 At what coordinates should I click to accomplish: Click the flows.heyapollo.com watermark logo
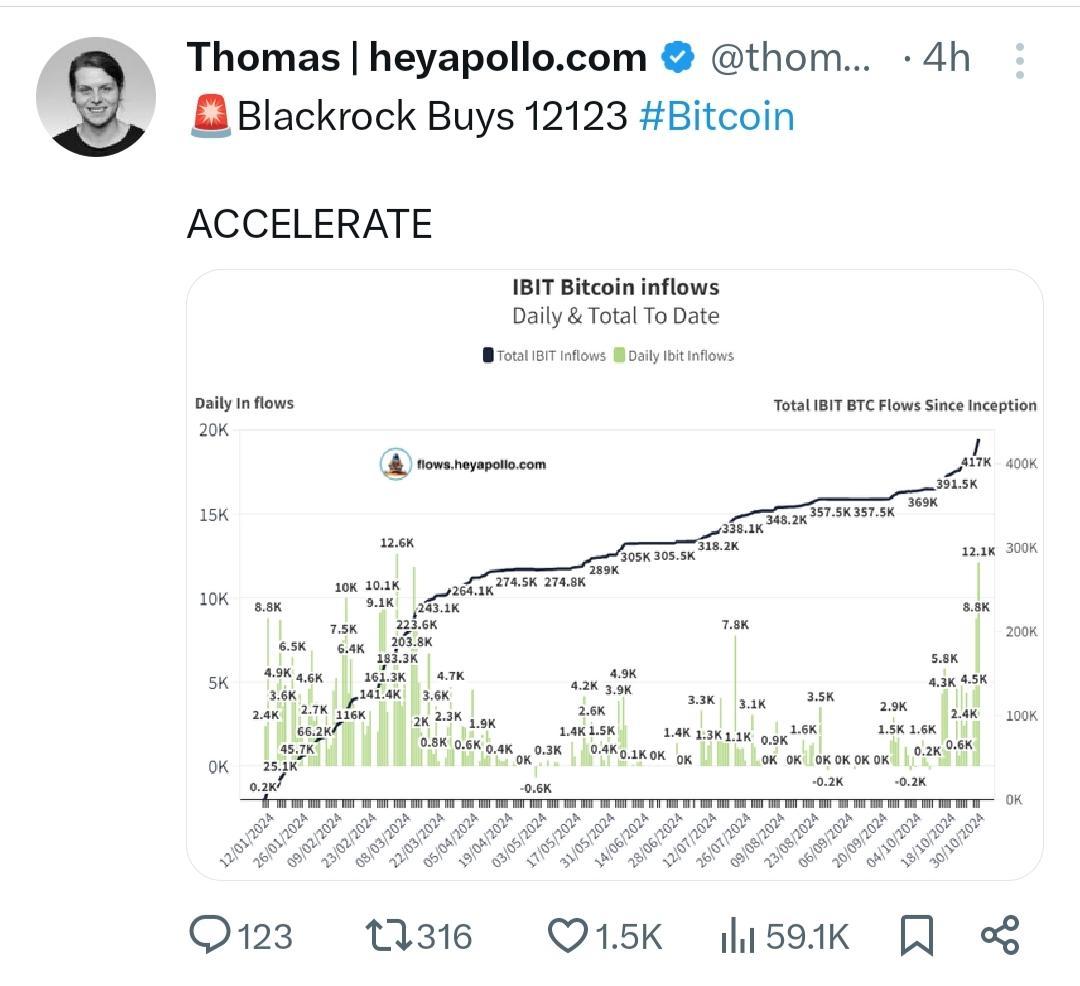pos(396,464)
